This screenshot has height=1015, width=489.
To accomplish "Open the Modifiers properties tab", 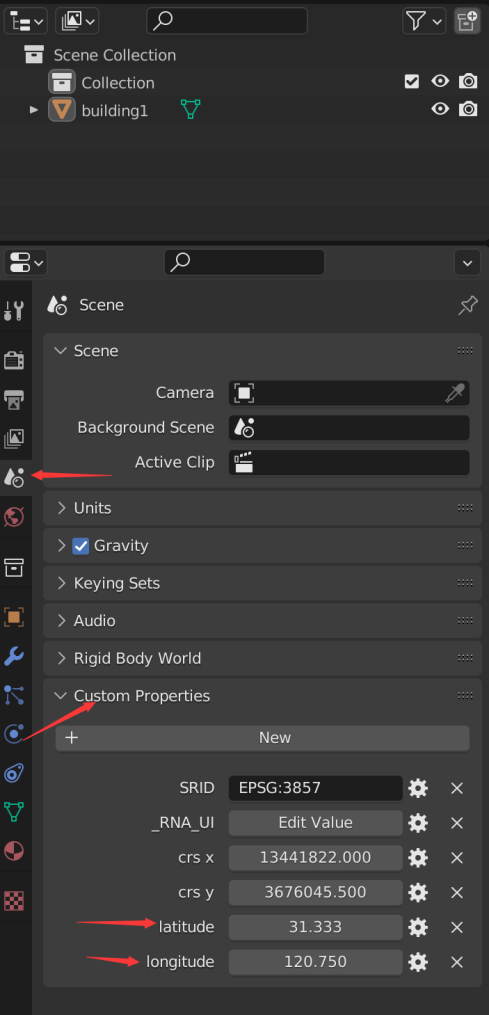I will pos(14,656).
